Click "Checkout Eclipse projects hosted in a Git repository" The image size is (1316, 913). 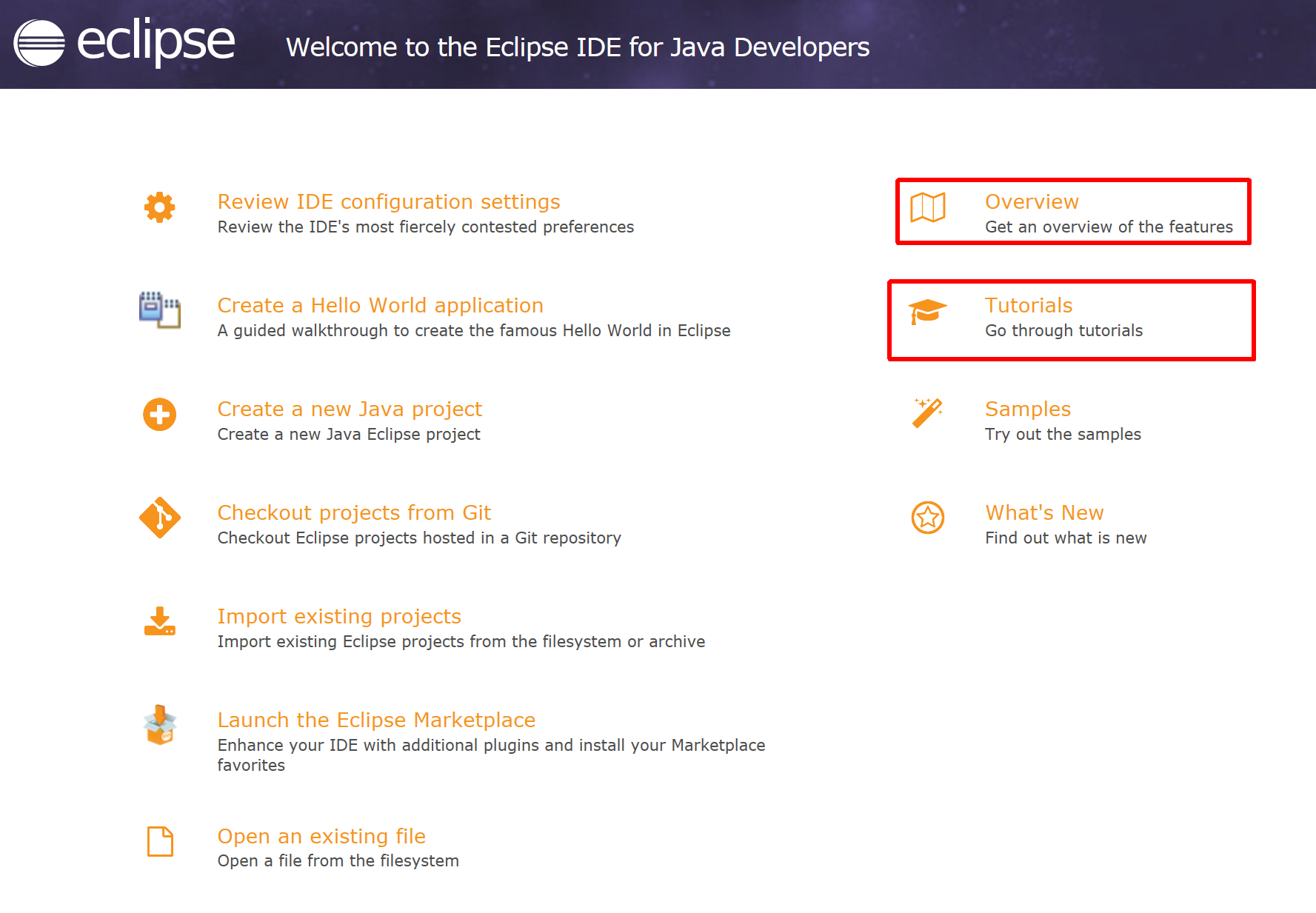click(419, 538)
